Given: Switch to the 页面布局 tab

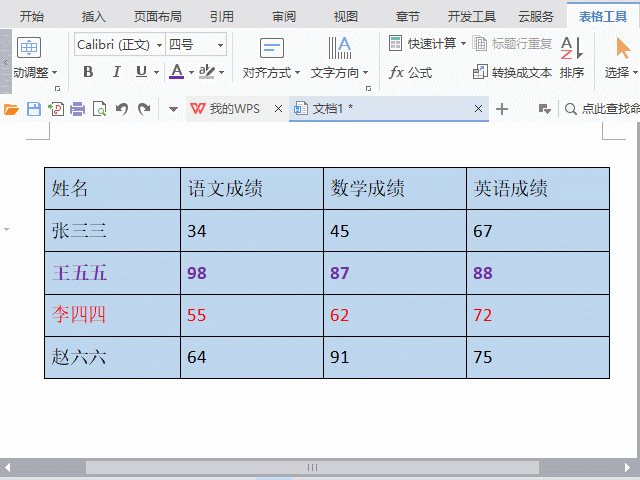Looking at the screenshot, I should (158, 17).
